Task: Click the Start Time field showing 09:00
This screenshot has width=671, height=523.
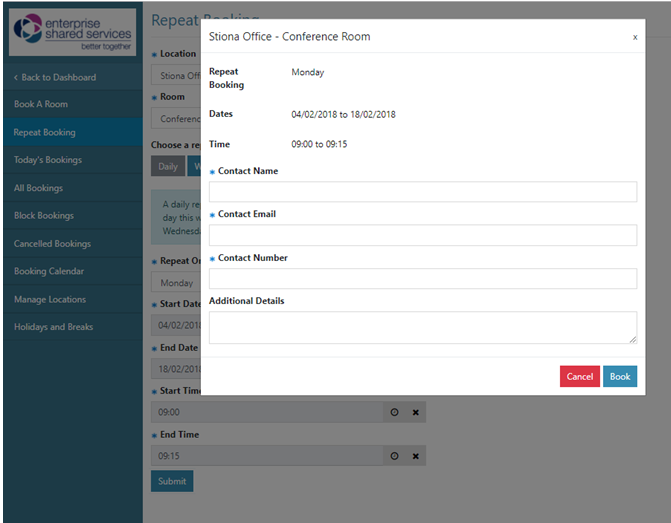Action: [267, 412]
